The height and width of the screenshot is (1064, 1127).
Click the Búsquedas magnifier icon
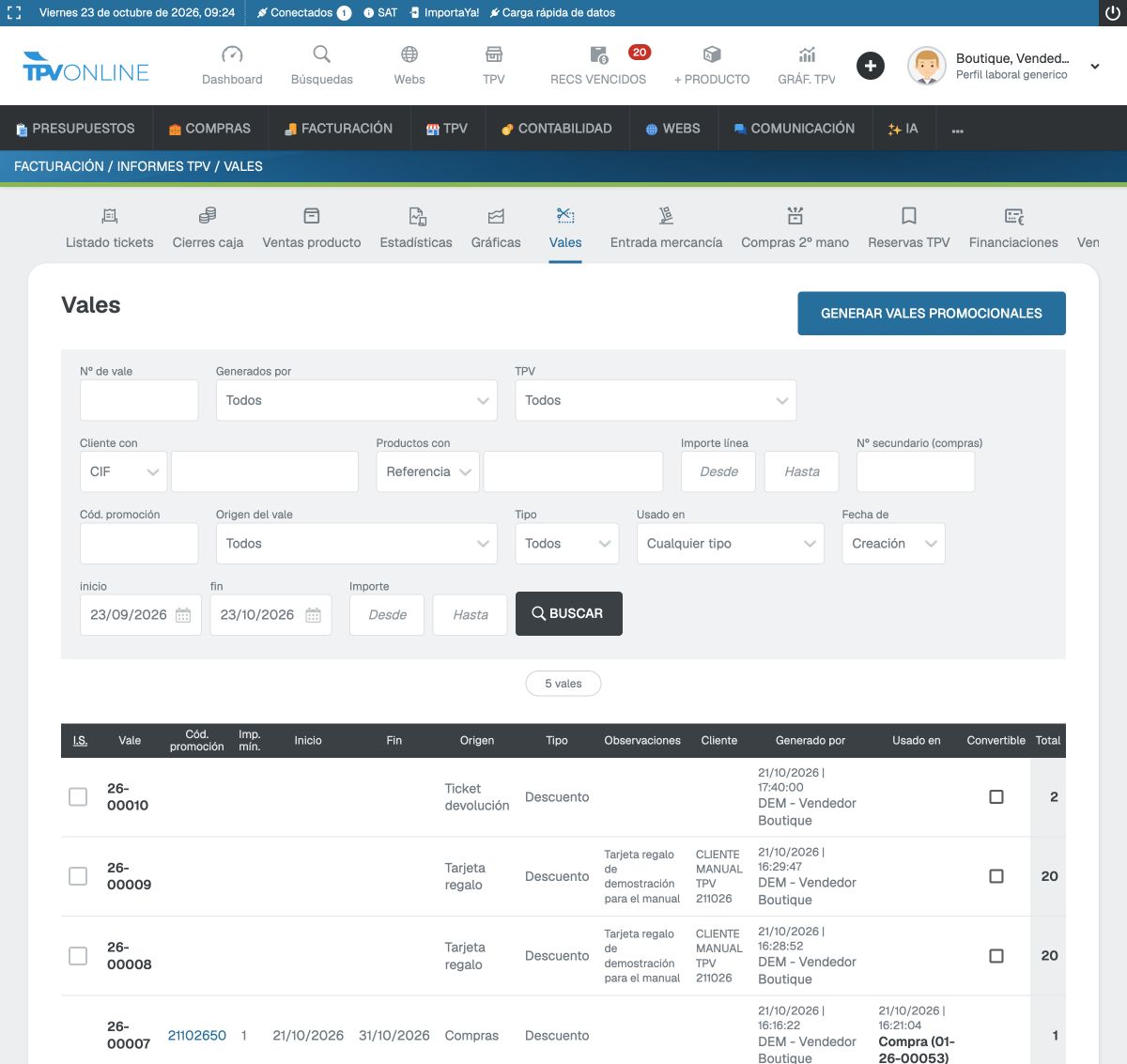[322, 54]
